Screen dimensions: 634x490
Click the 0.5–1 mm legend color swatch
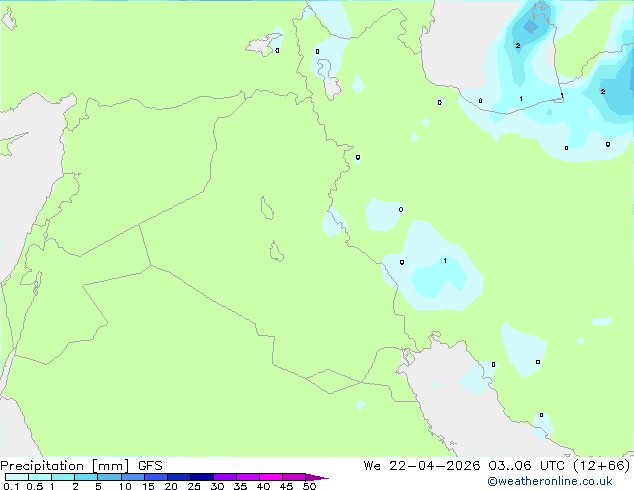pos(40,477)
